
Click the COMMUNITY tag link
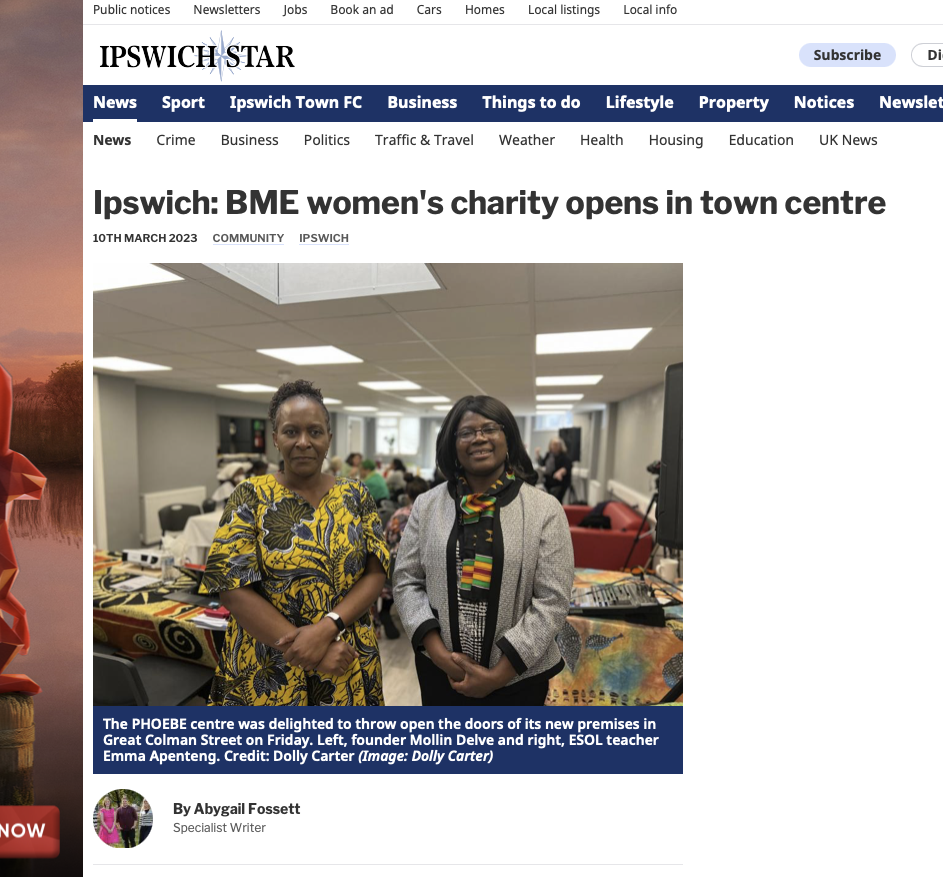click(248, 238)
